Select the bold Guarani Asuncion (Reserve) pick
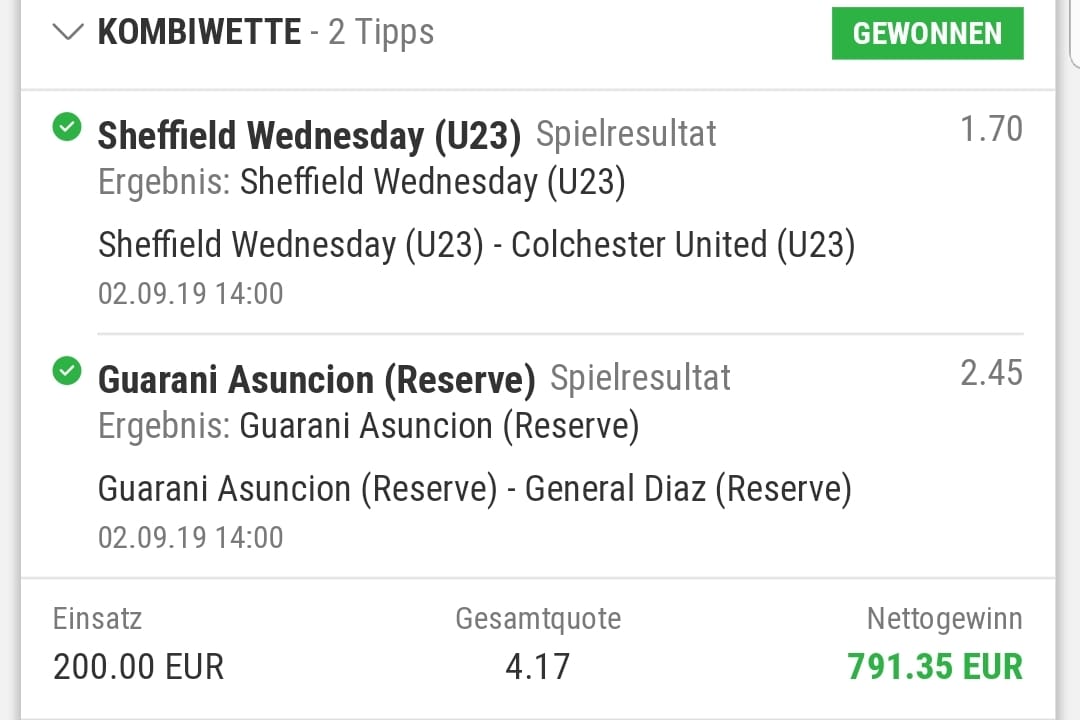The height and width of the screenshot is (720, 1080). pos(316,380)
